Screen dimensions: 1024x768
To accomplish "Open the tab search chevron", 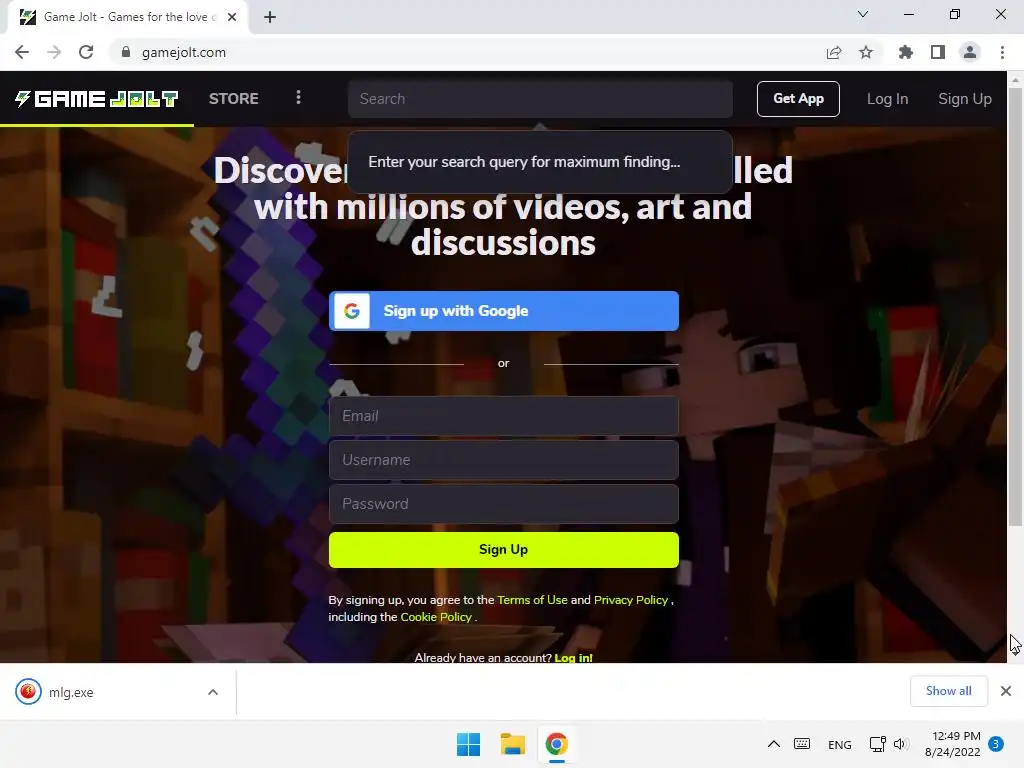I will [x=863, y=14].
